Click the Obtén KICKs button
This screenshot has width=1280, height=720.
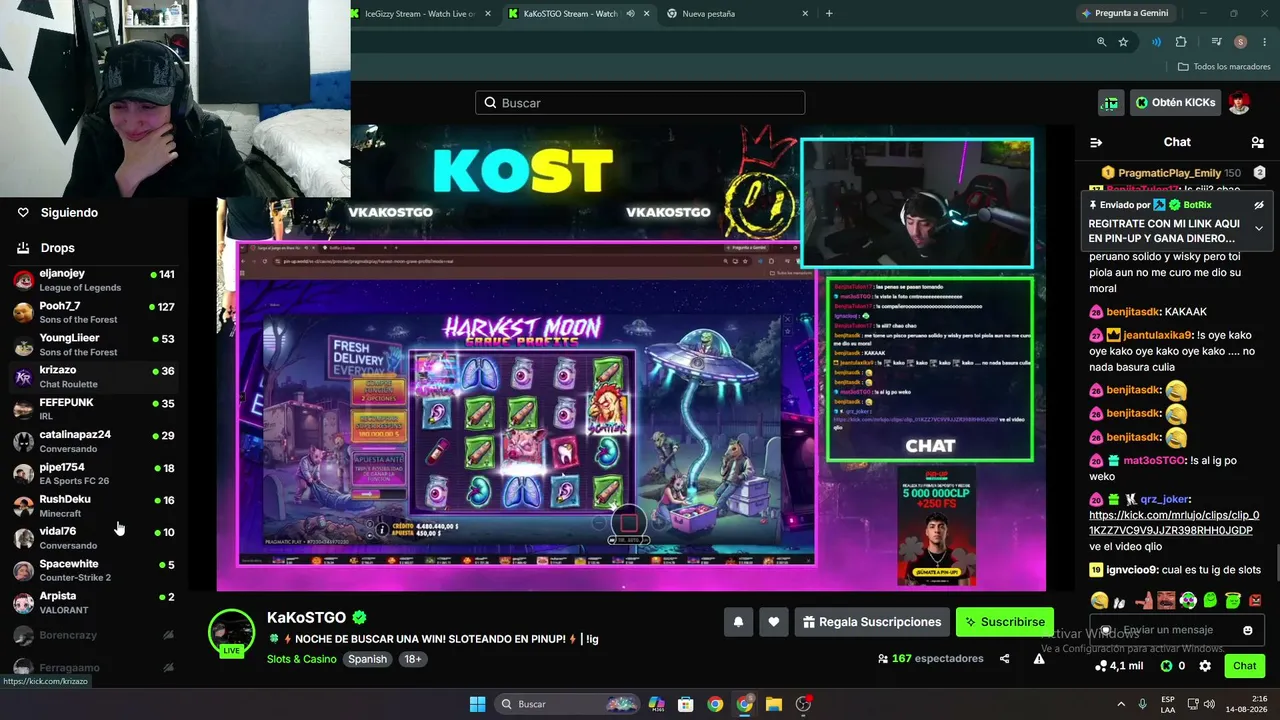click(x=1176, y=103)
